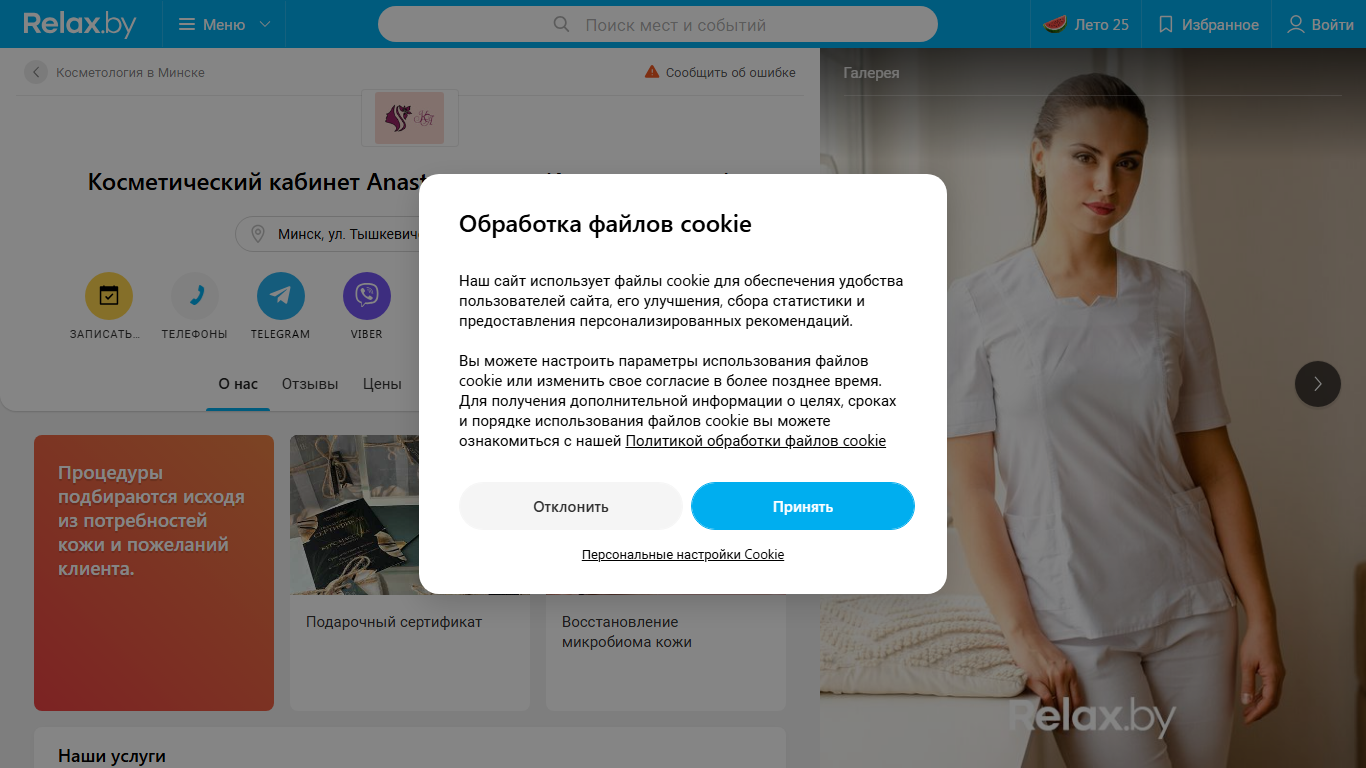Show next gallery photo with arrow
Image resolution: width=1366 pixels, height=768 pixels.
point(1318,383)
